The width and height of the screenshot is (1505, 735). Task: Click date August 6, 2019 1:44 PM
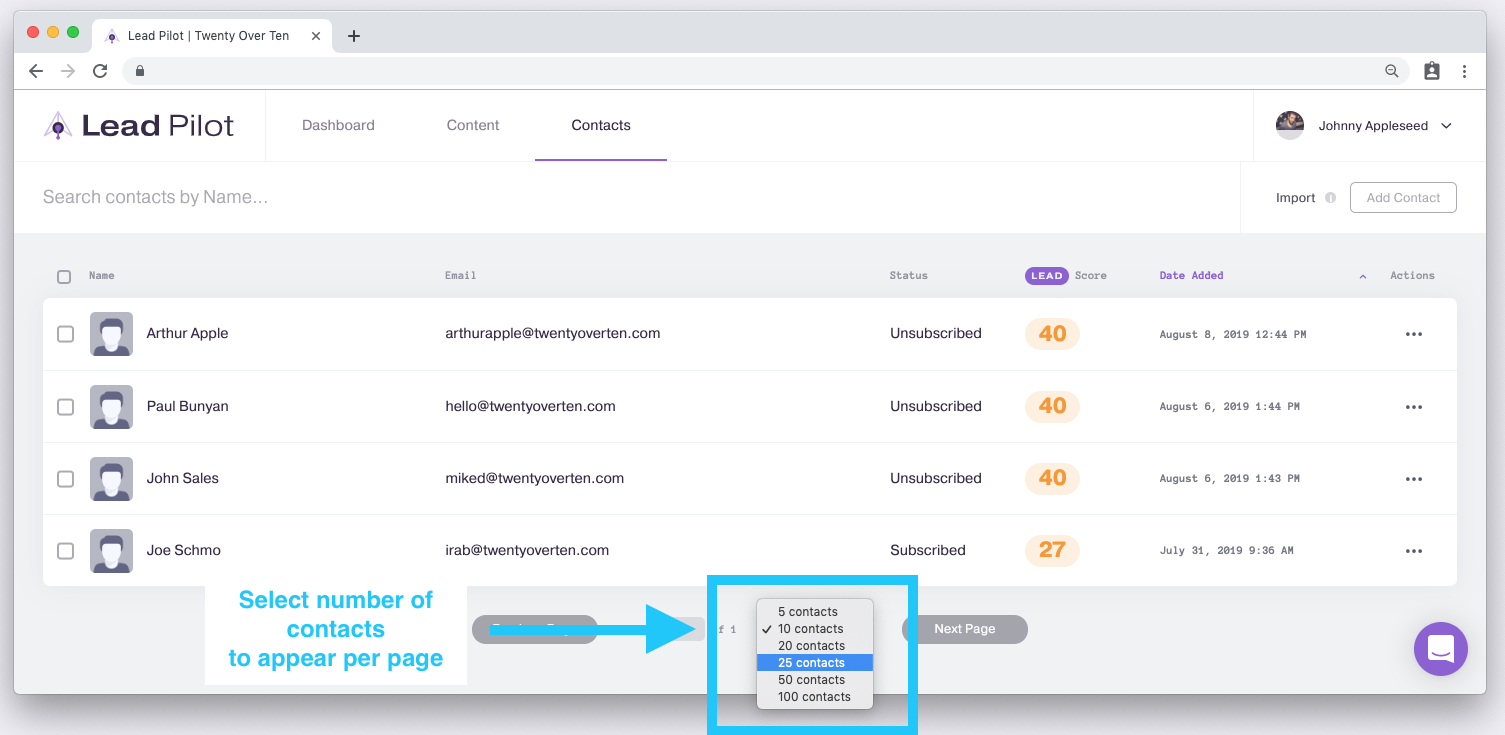point(1229,407)
